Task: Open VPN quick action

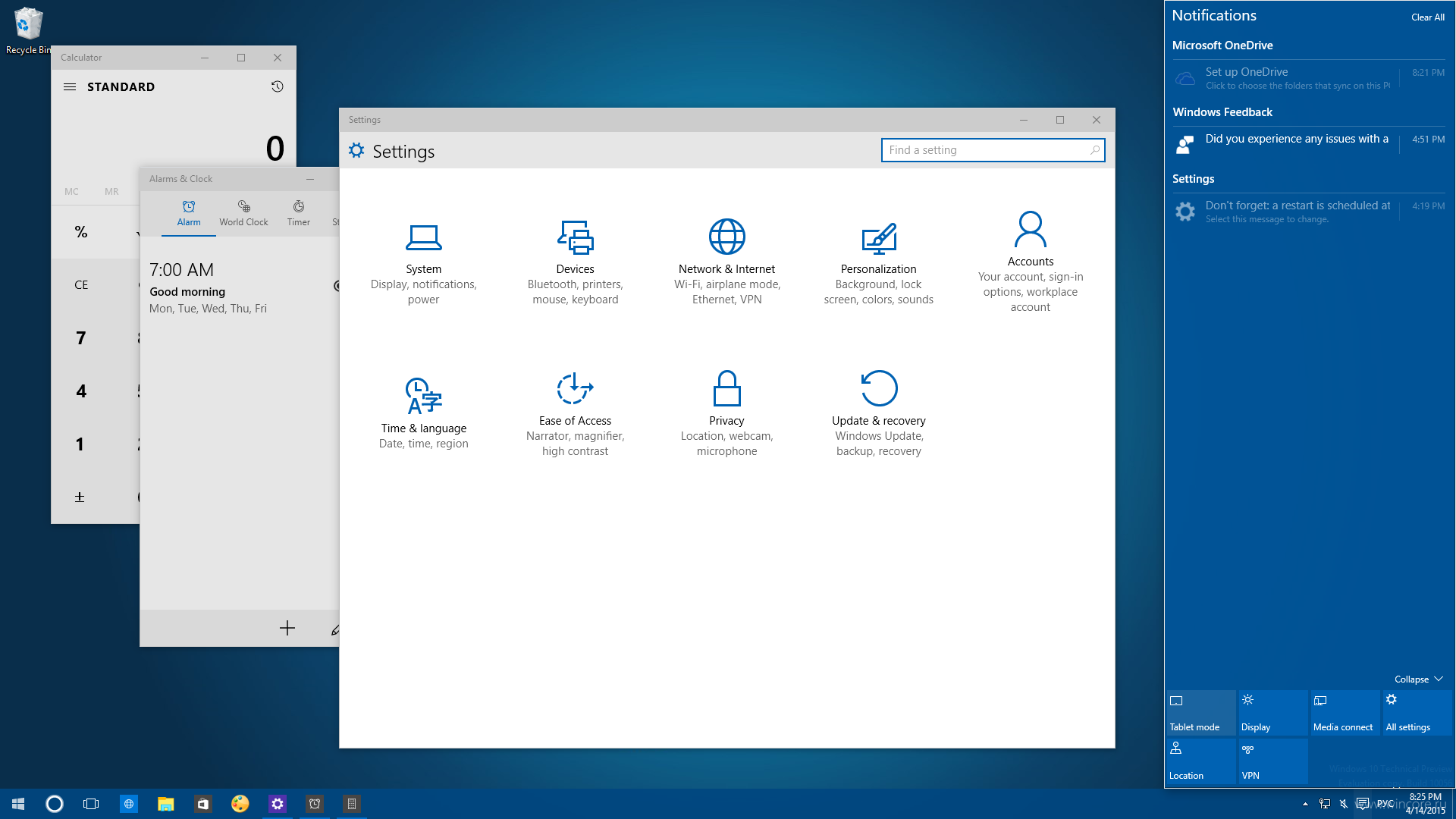Action: click(x=1272, y=761)
